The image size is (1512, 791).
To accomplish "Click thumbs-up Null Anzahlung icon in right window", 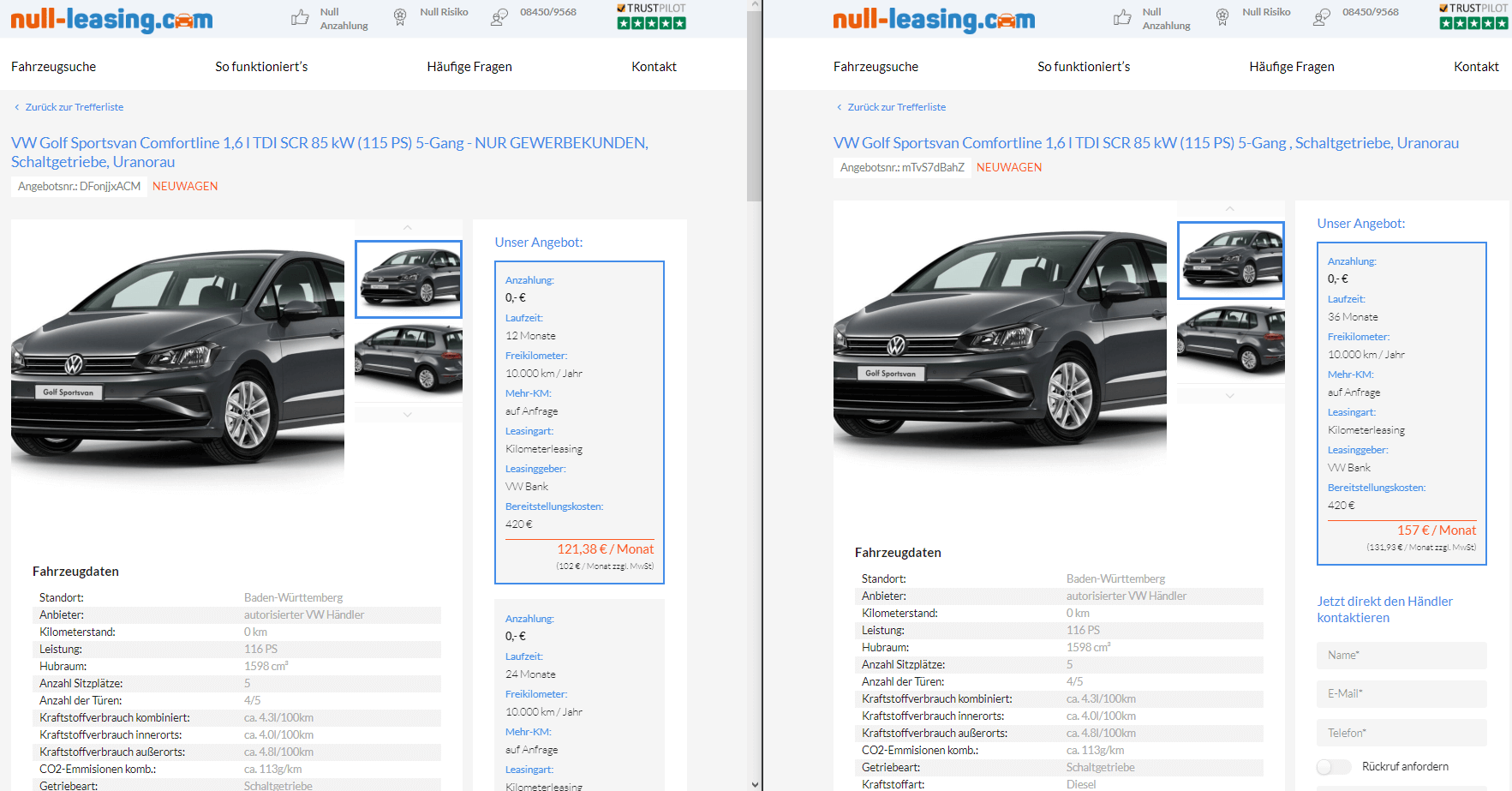I will [1122, 17].
